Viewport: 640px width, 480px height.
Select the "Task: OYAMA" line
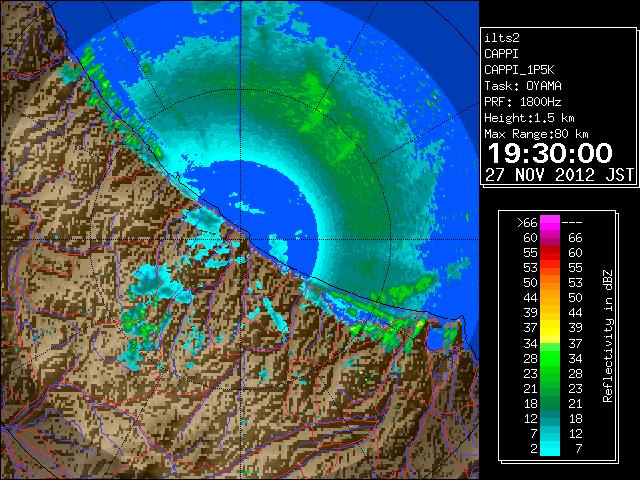[x=523, y=86]
